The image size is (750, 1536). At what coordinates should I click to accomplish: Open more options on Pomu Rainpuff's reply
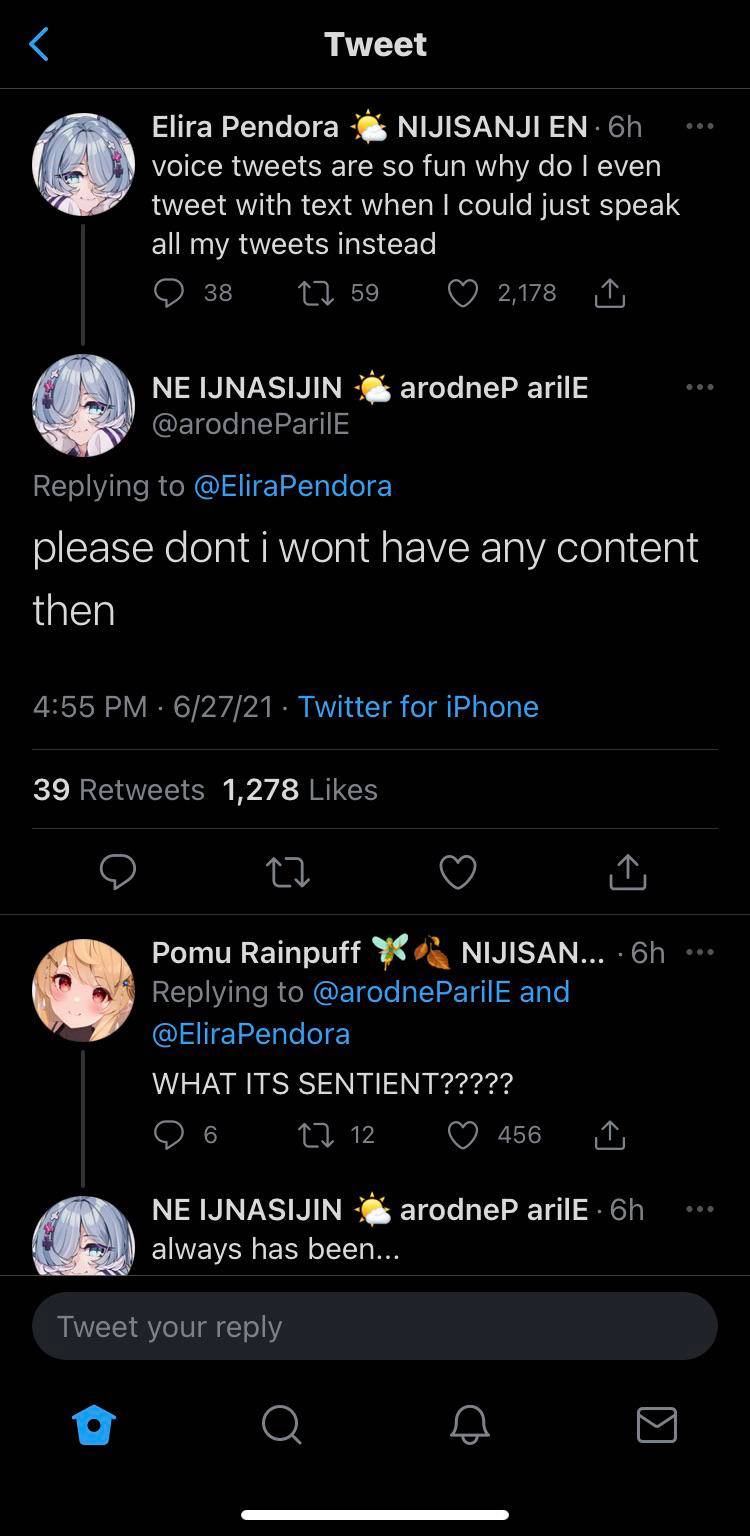click(x=700, y=951)
